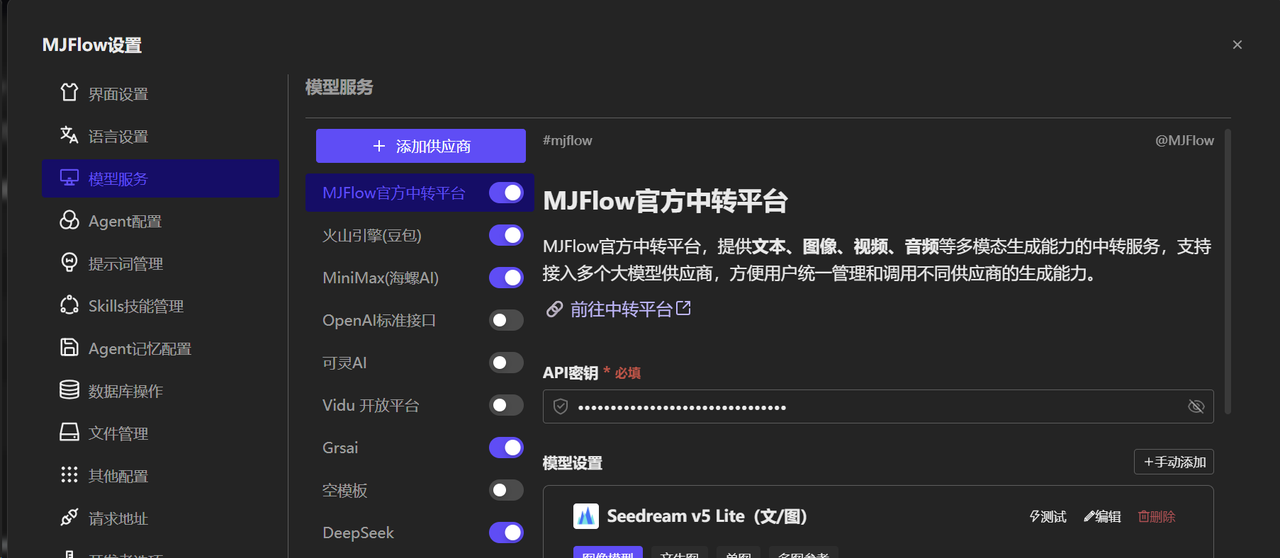
Task: Open 界面设置 in sidebar
Action: (160, 93)
